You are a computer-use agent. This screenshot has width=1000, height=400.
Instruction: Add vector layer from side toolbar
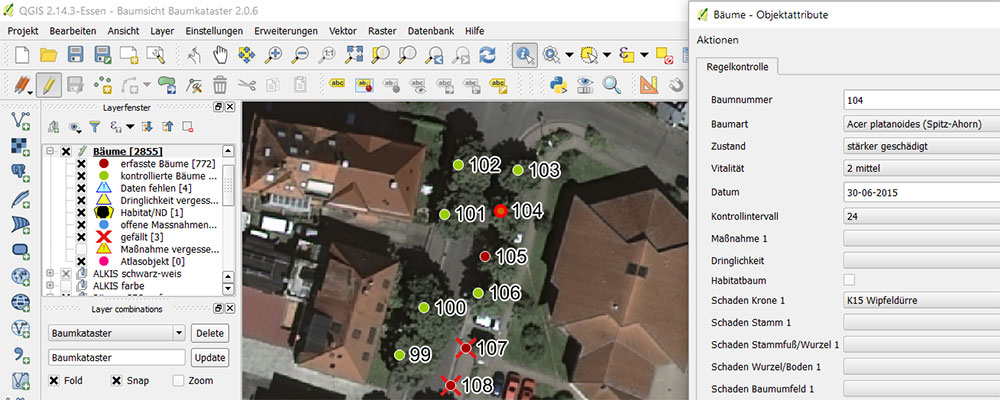click(20, 119)
